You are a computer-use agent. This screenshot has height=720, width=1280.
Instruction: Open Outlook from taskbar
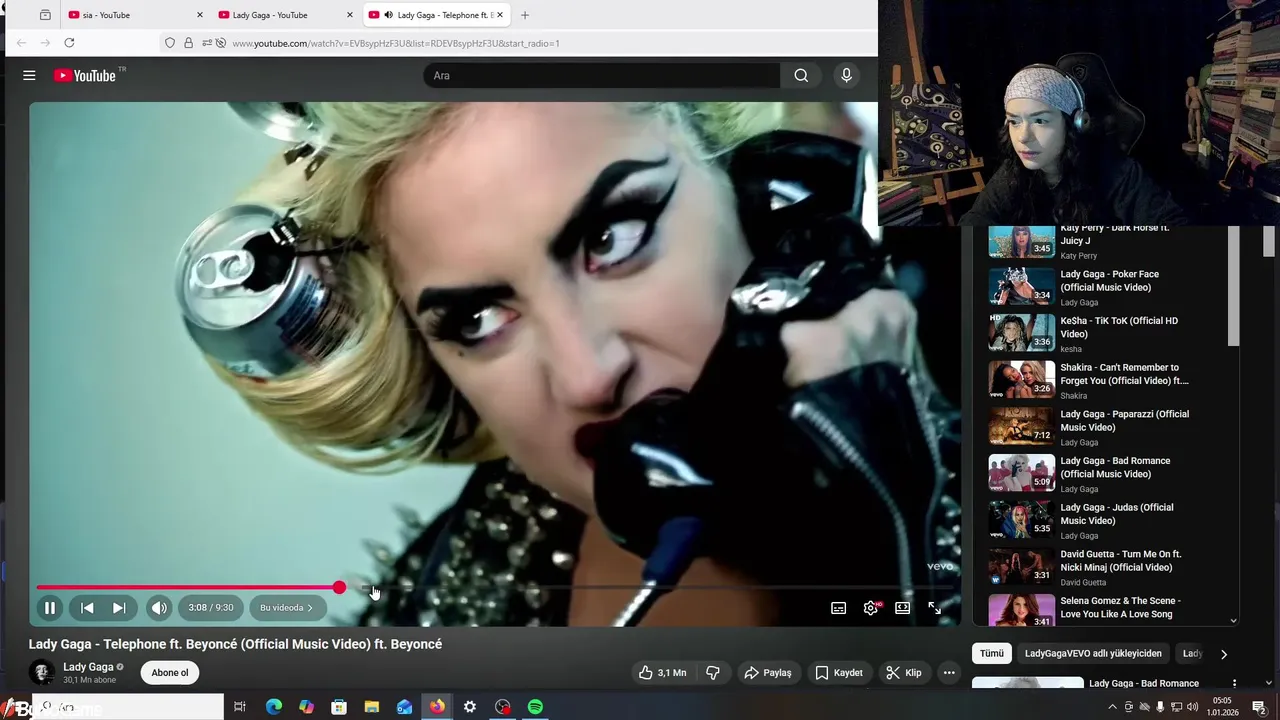pyautogui.click(x=404, y=707)
